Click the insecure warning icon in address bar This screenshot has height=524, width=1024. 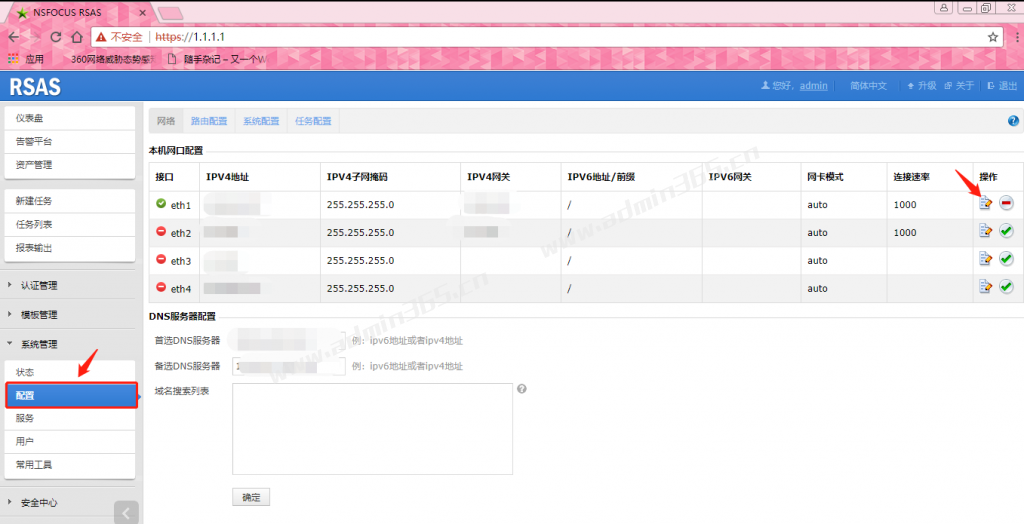pyautogui.click(x=101, y=37)
